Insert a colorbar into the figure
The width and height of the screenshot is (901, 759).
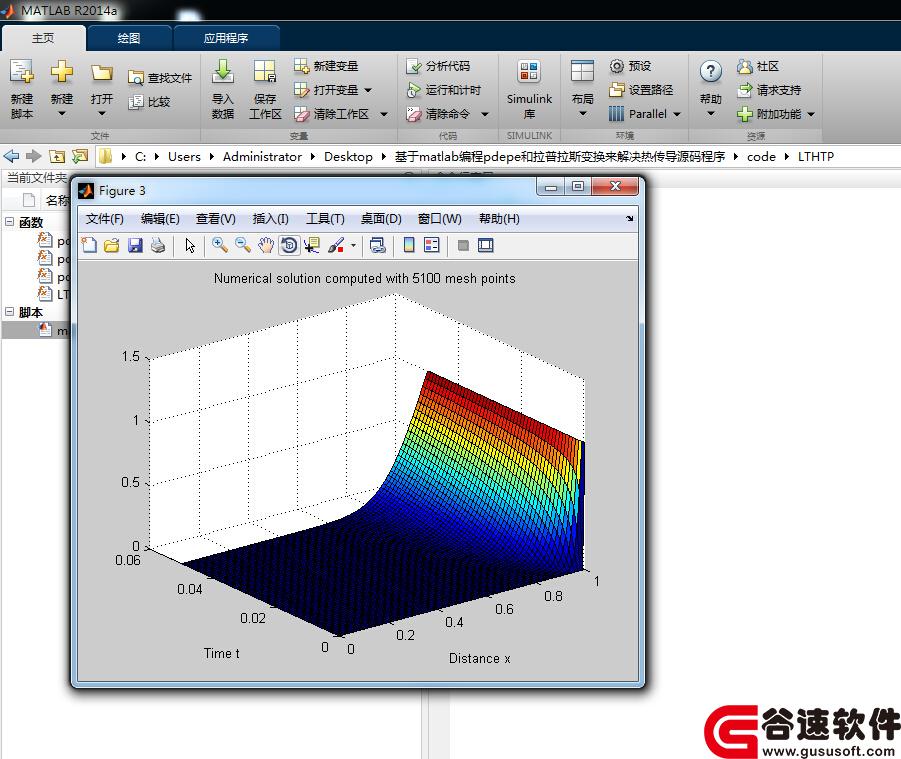tap(409, 245)
